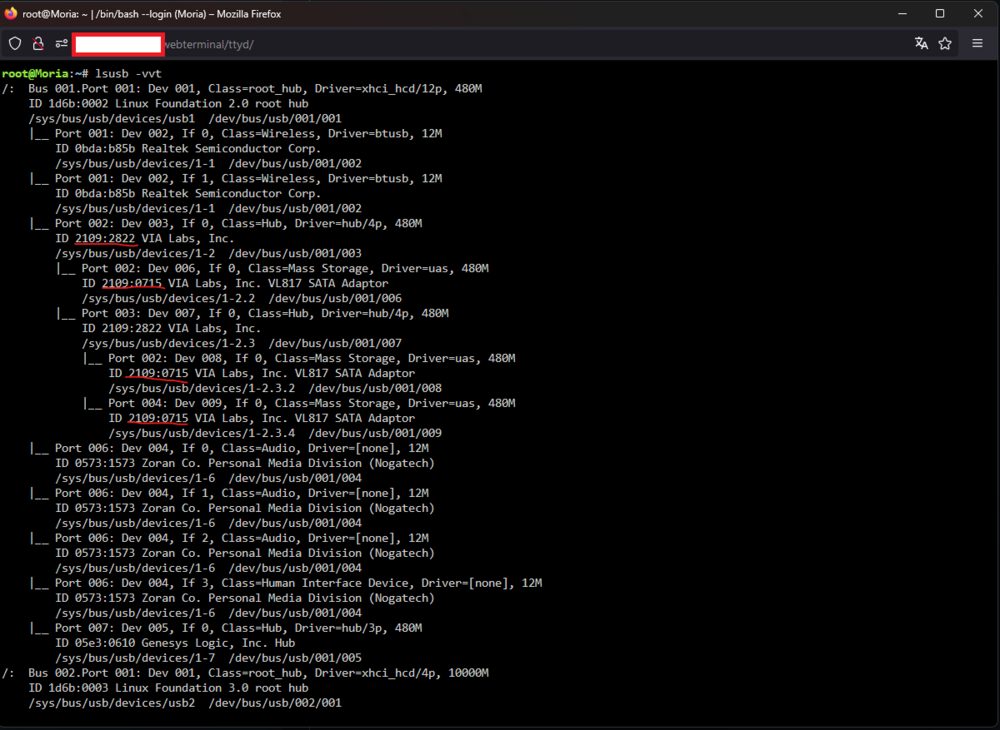Click the translate page icon
The image size is (1000, 730).
[x=921, y=43]
